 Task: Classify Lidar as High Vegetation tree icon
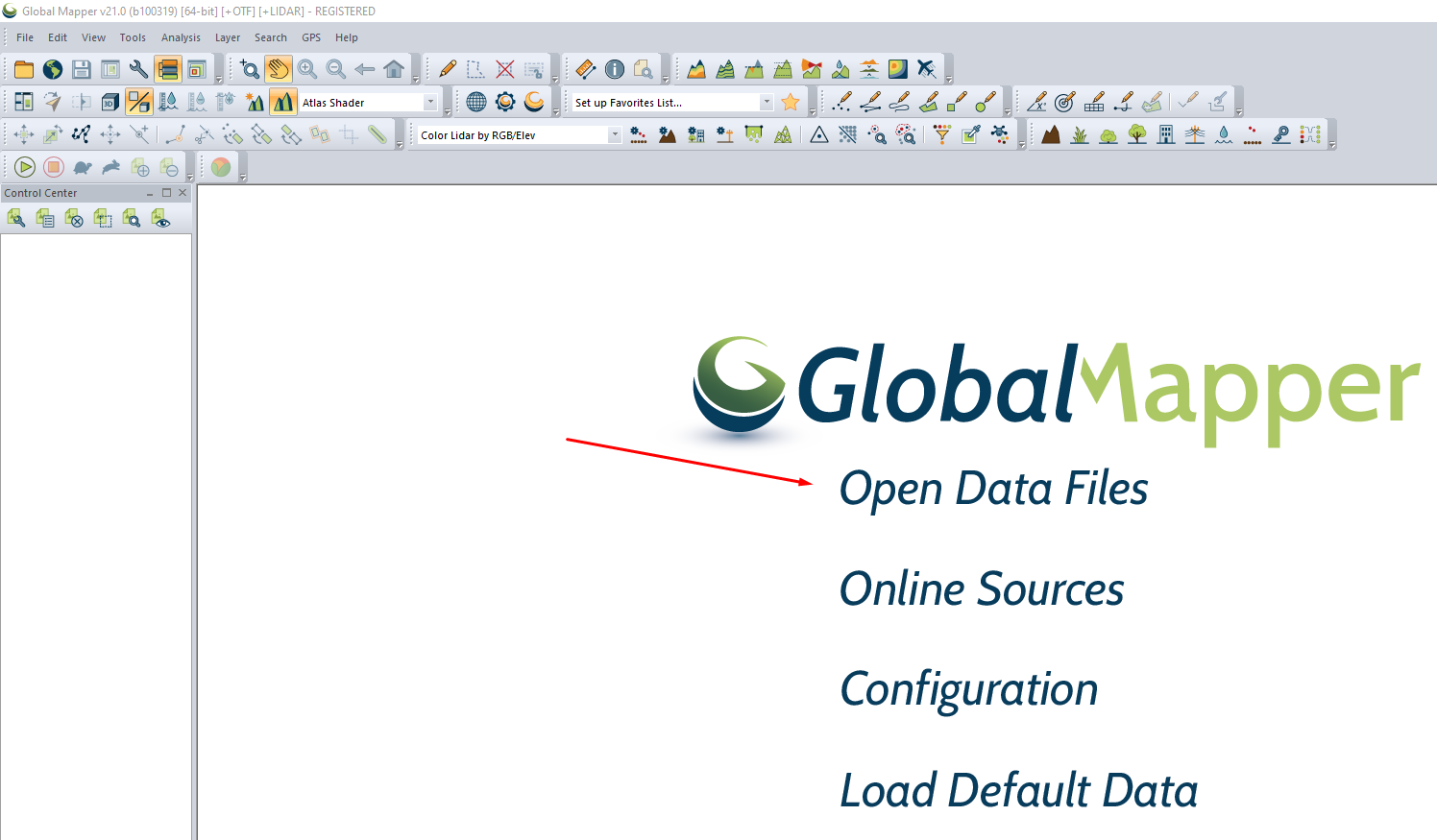pyautogui.click(x=1137, y=134)
